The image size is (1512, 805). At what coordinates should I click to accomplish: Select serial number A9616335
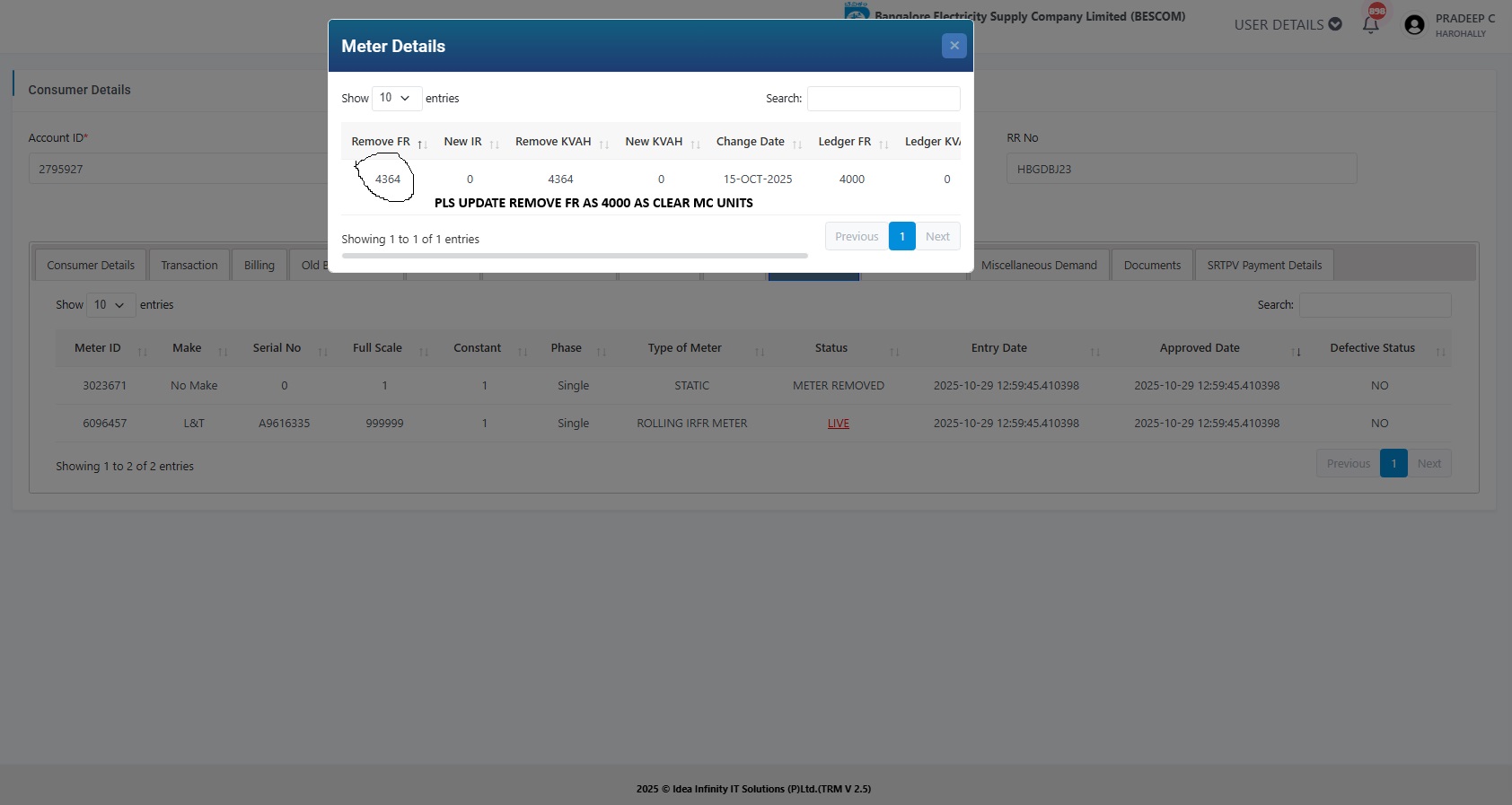(x=285, y=424)
